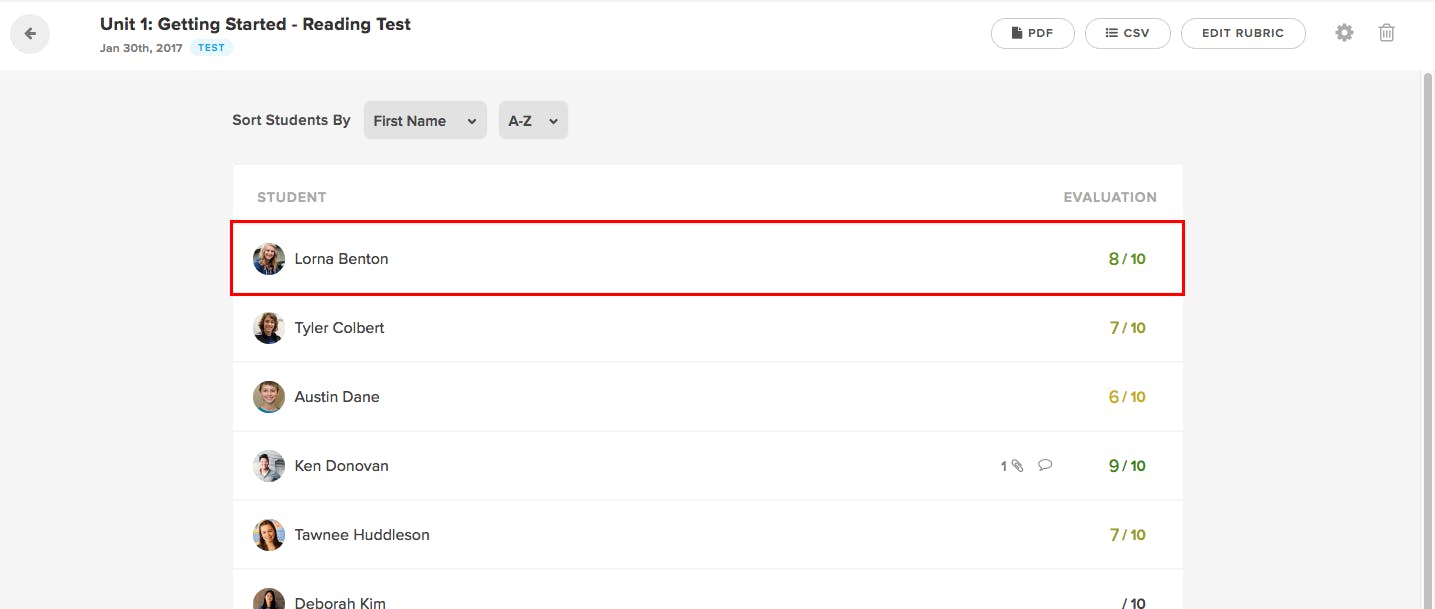1435x609 pixels.
Task: Select the student name Ken Donovan
Action: point(341,466)
